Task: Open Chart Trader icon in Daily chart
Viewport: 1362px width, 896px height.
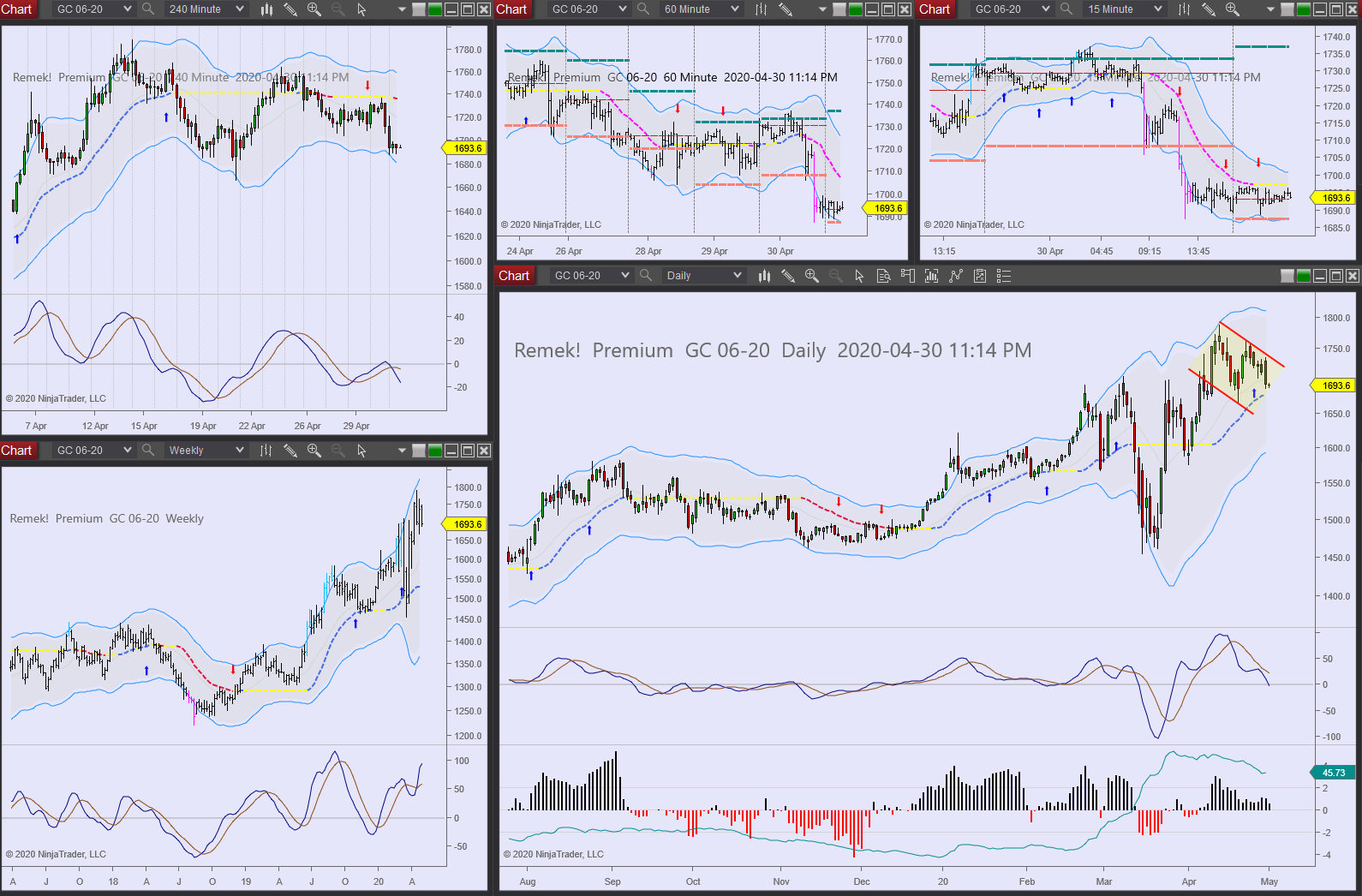Action: point(908,276)
